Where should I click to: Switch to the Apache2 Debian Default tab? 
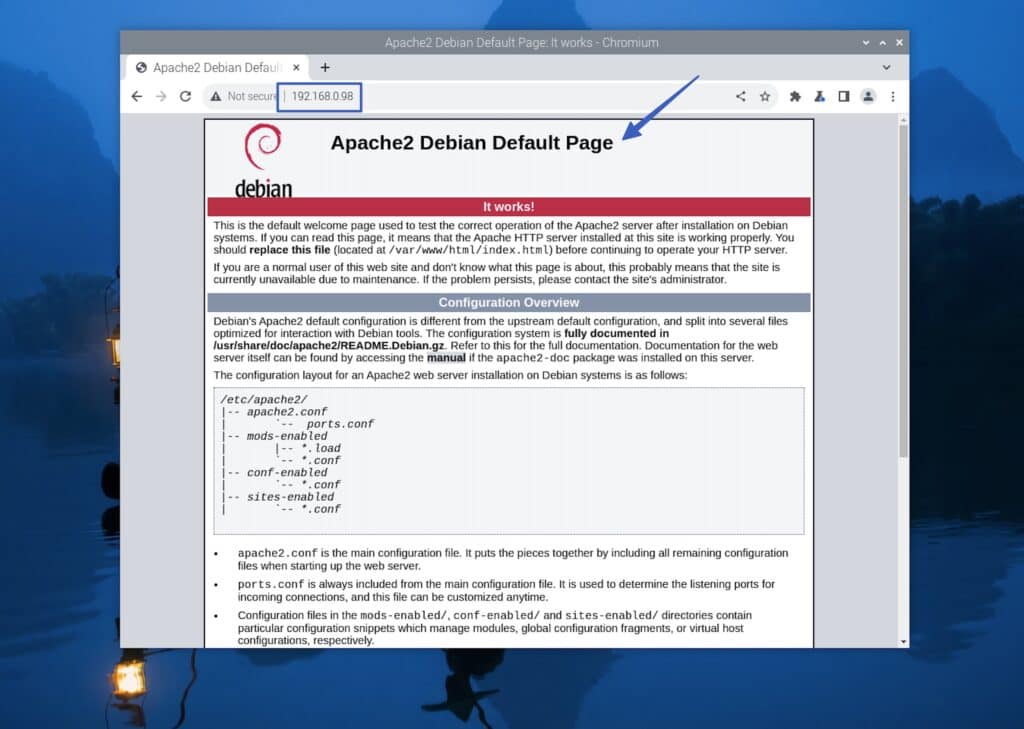pyautogui.click(x=215, y=67)
